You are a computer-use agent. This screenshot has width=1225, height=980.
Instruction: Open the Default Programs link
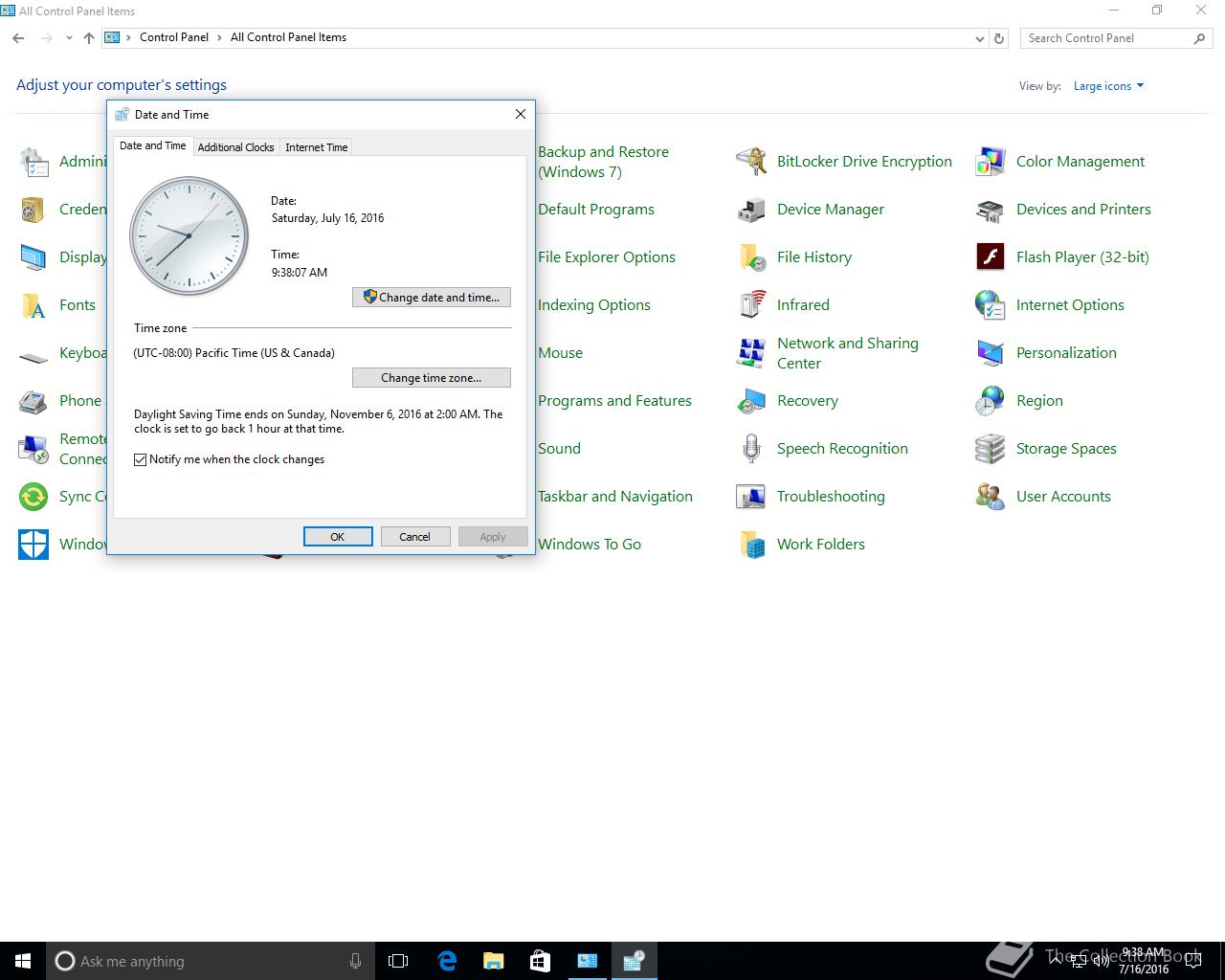pyautogui.click(x=596, y=210)
